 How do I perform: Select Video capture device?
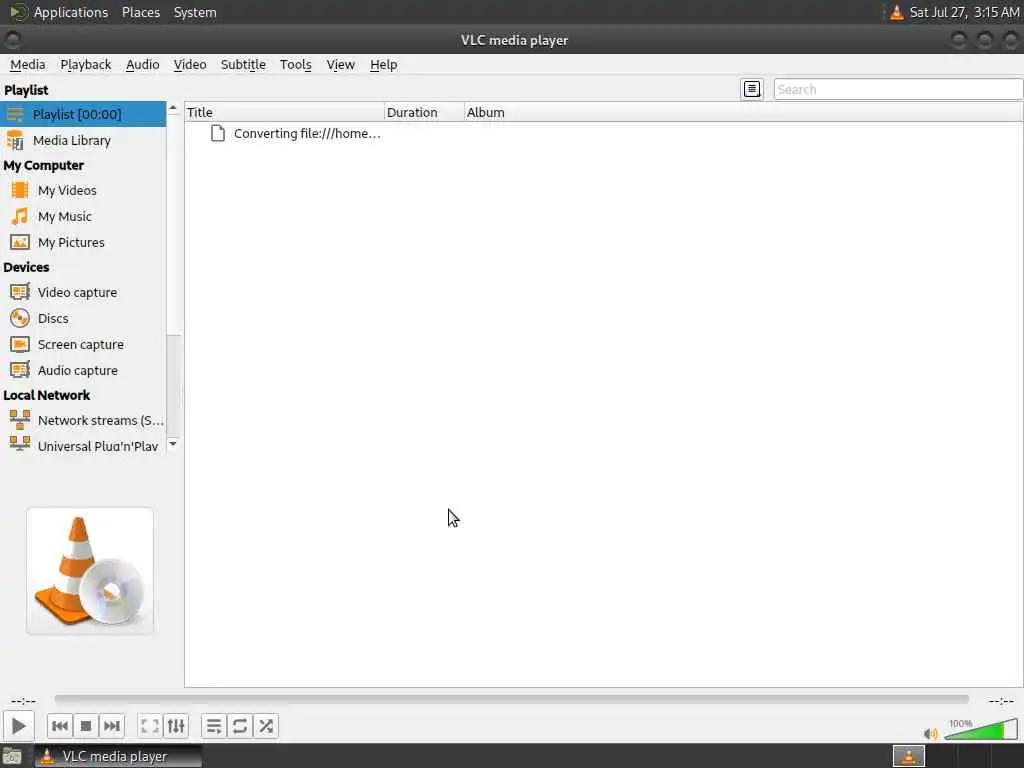click(x=83, y=292)
